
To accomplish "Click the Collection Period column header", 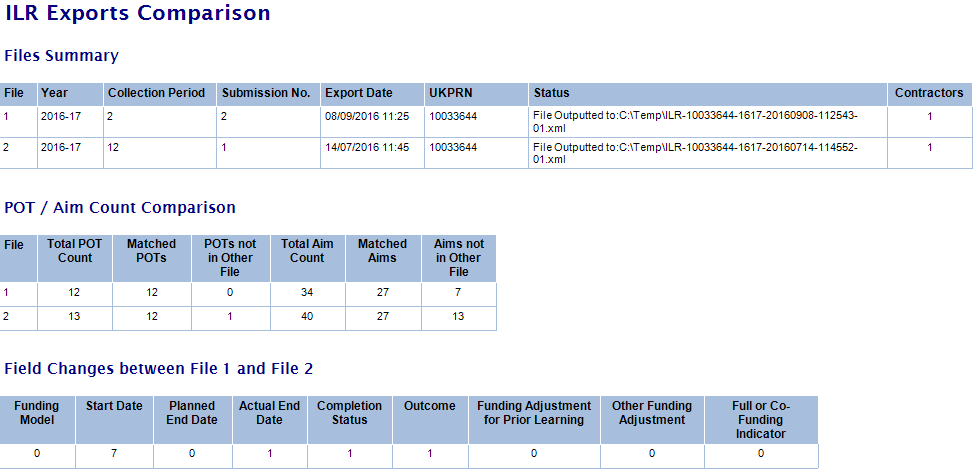I will pos(156,93).
